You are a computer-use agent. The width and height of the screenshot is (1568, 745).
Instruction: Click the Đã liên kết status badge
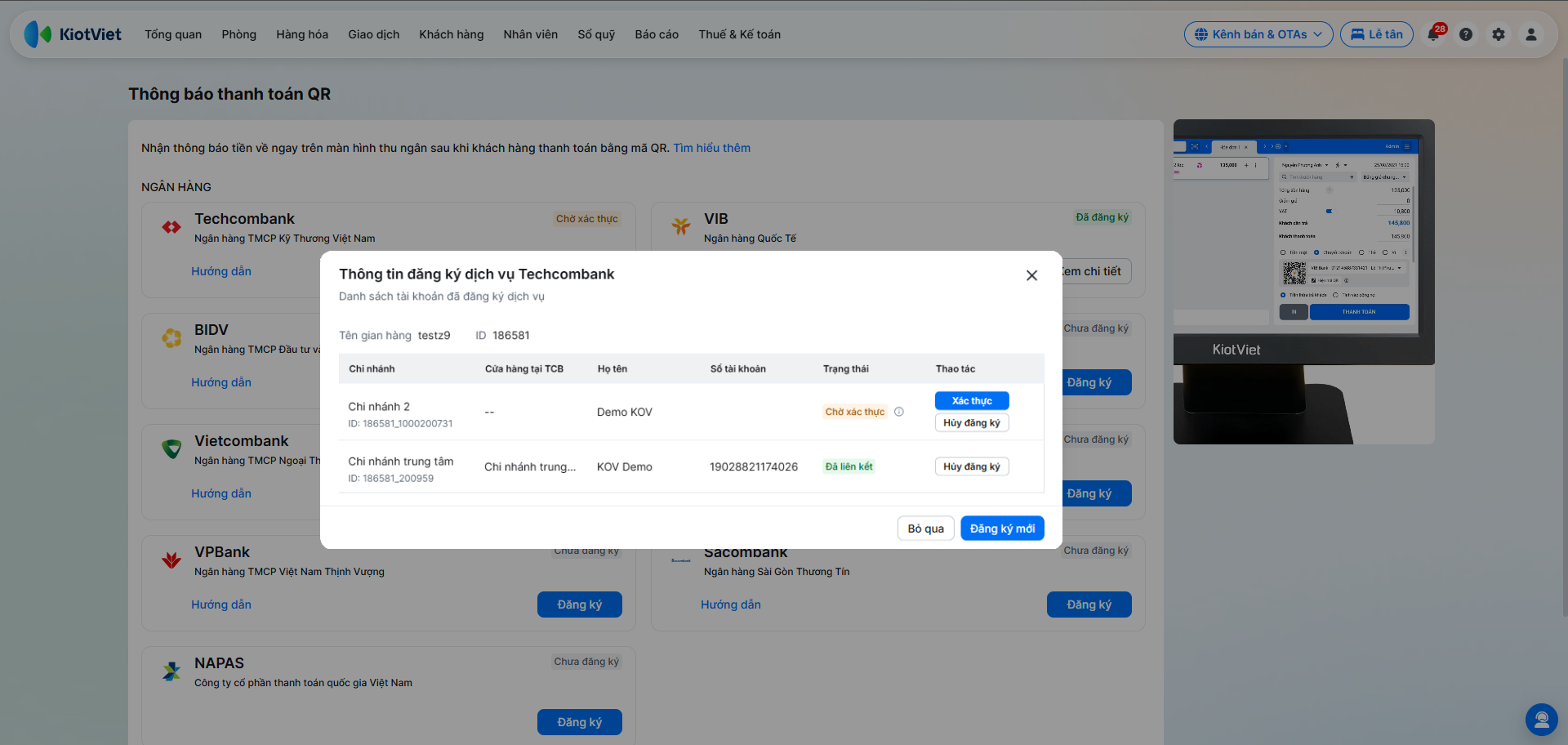[849, 466]
